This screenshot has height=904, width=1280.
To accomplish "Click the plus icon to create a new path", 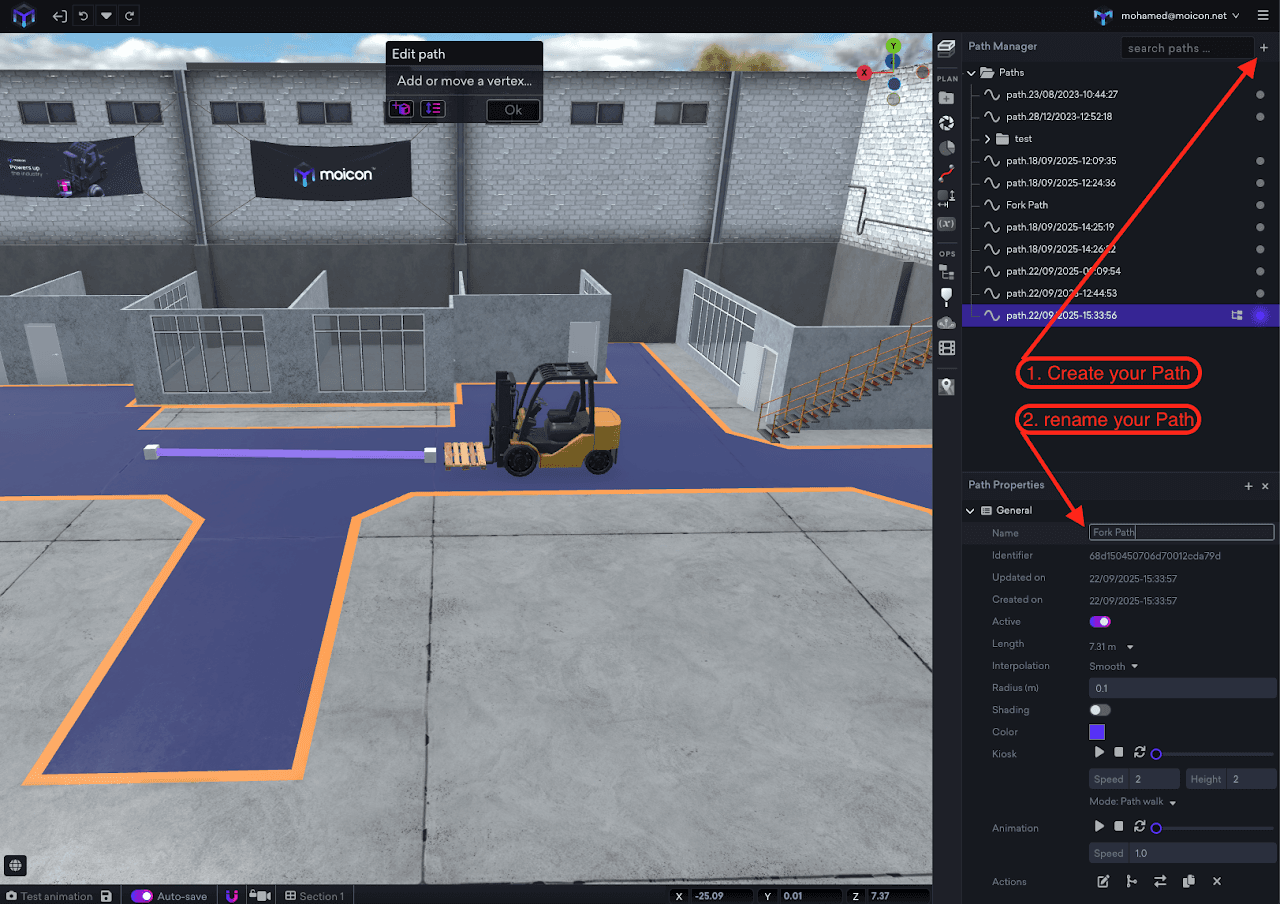I will click(1265, 47).
